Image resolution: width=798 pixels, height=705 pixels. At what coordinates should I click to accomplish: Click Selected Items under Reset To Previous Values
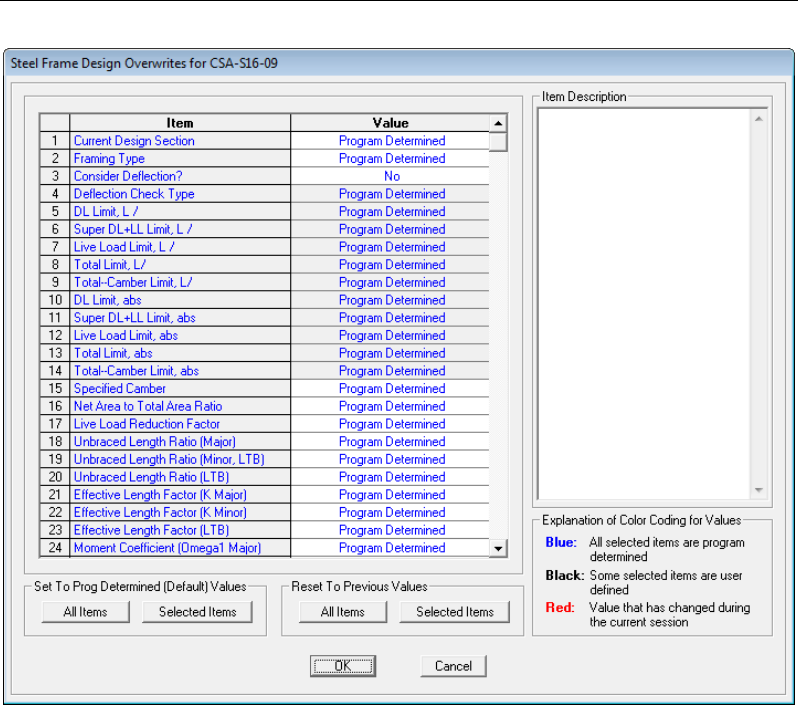[x=454, y=612]
